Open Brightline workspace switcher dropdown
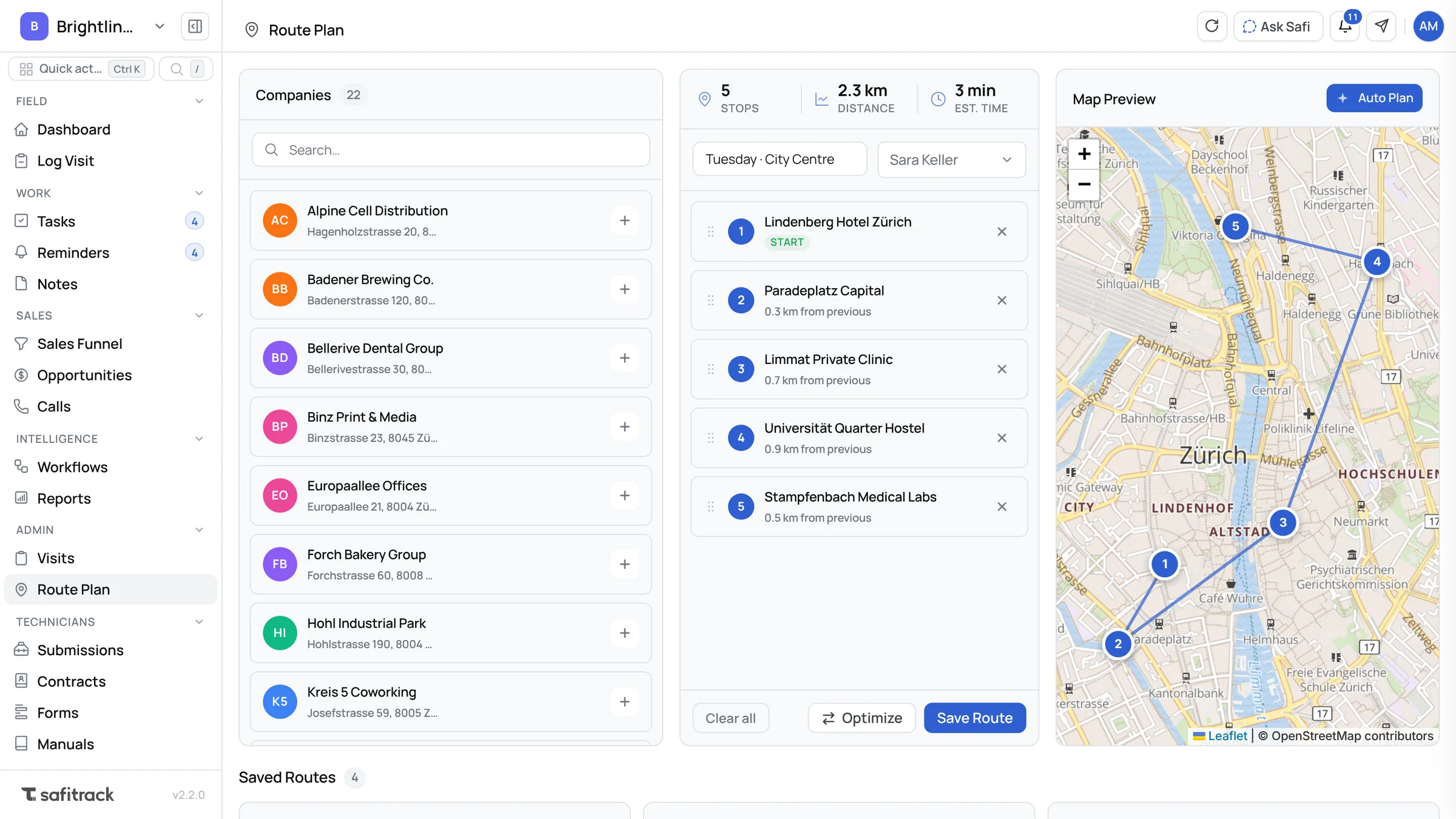This screenshot has width=1456, height=819. coord(160,27)
